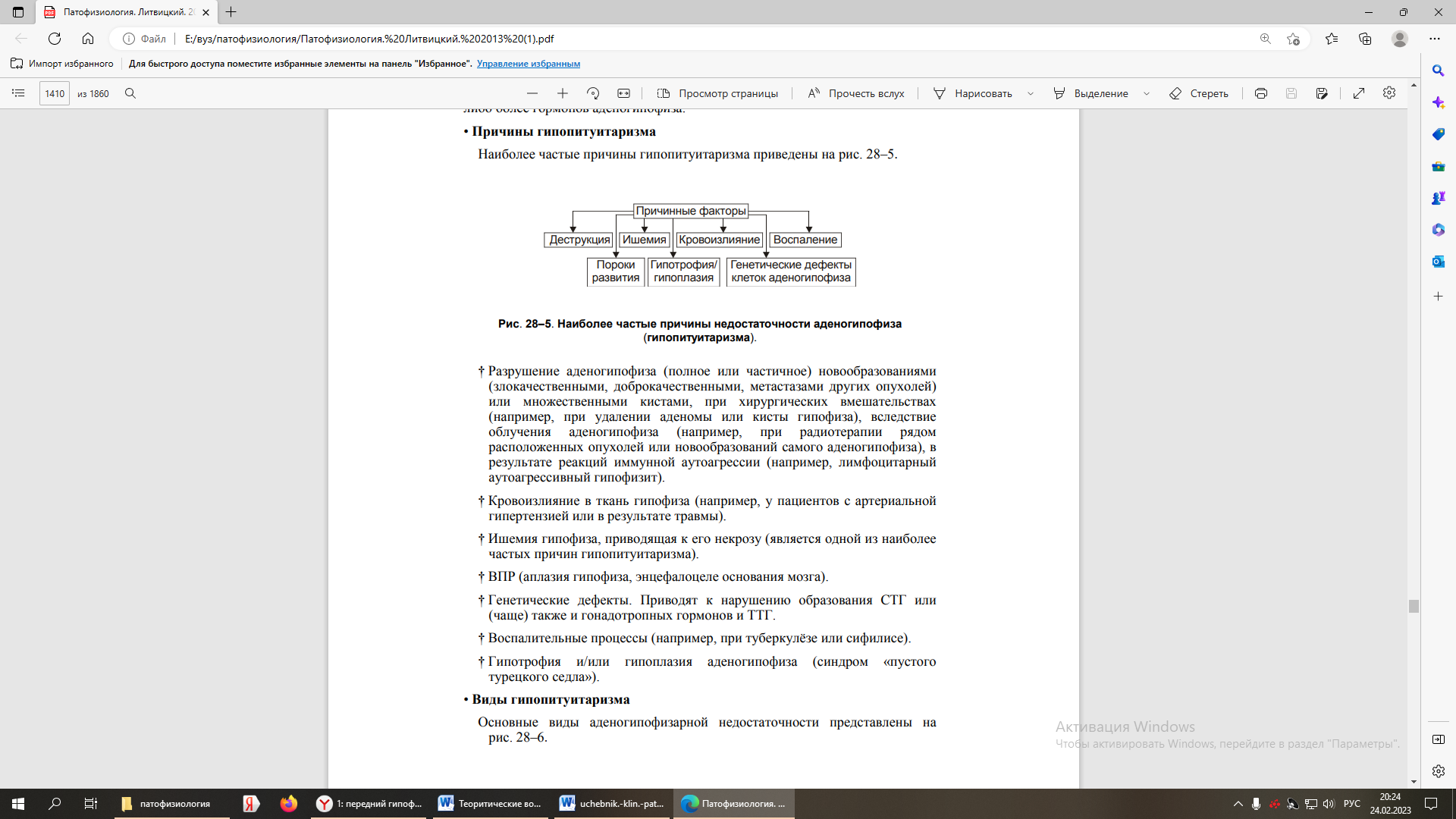Open the sidebar Search icon
Viewport: 1456px width, 819px height.
click(1438, 71)
